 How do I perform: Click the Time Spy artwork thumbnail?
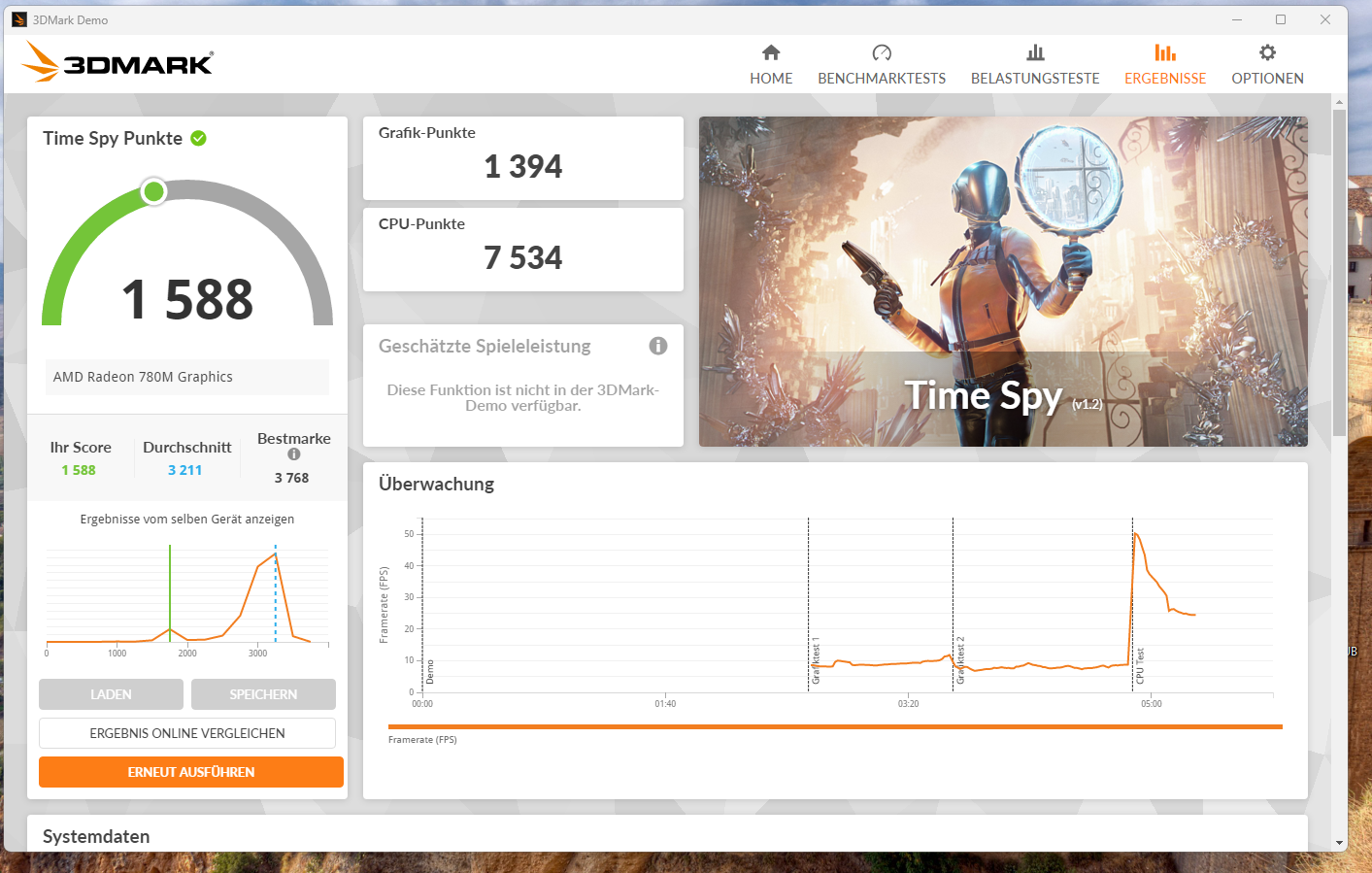tap(1003, 282)
